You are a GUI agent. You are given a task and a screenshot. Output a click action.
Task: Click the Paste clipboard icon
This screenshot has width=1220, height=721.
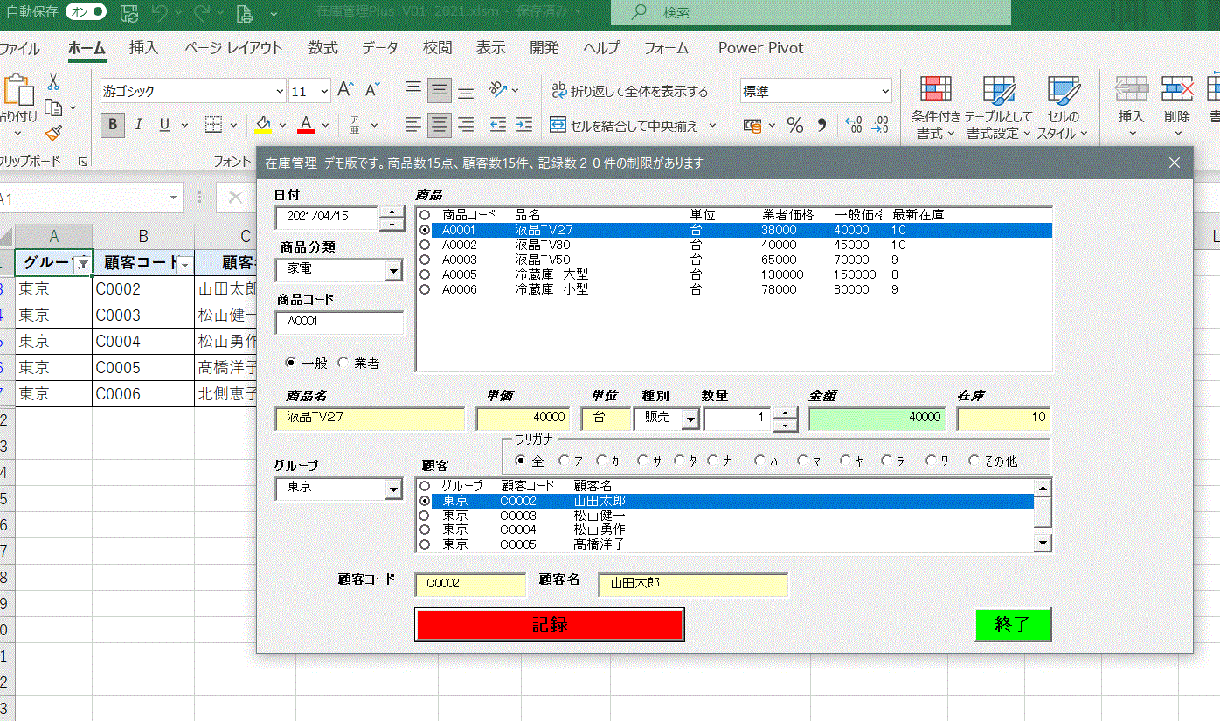[x=18, y=90]
